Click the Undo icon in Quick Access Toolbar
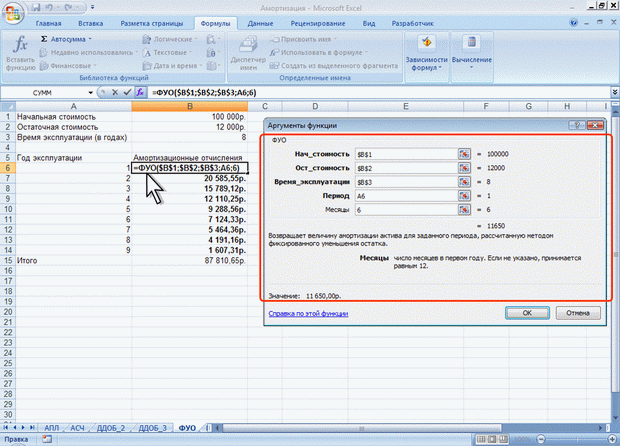 click(x=50, y=7)
